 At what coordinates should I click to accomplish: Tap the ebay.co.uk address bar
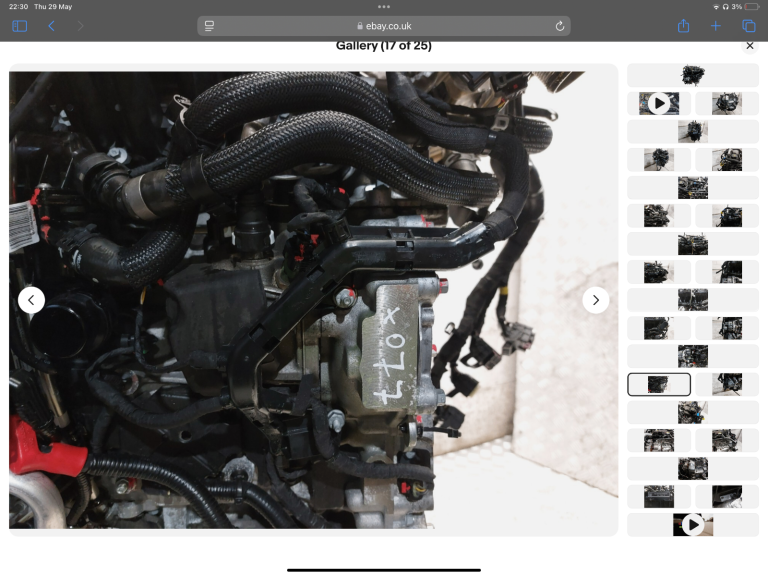coord(384,26)
